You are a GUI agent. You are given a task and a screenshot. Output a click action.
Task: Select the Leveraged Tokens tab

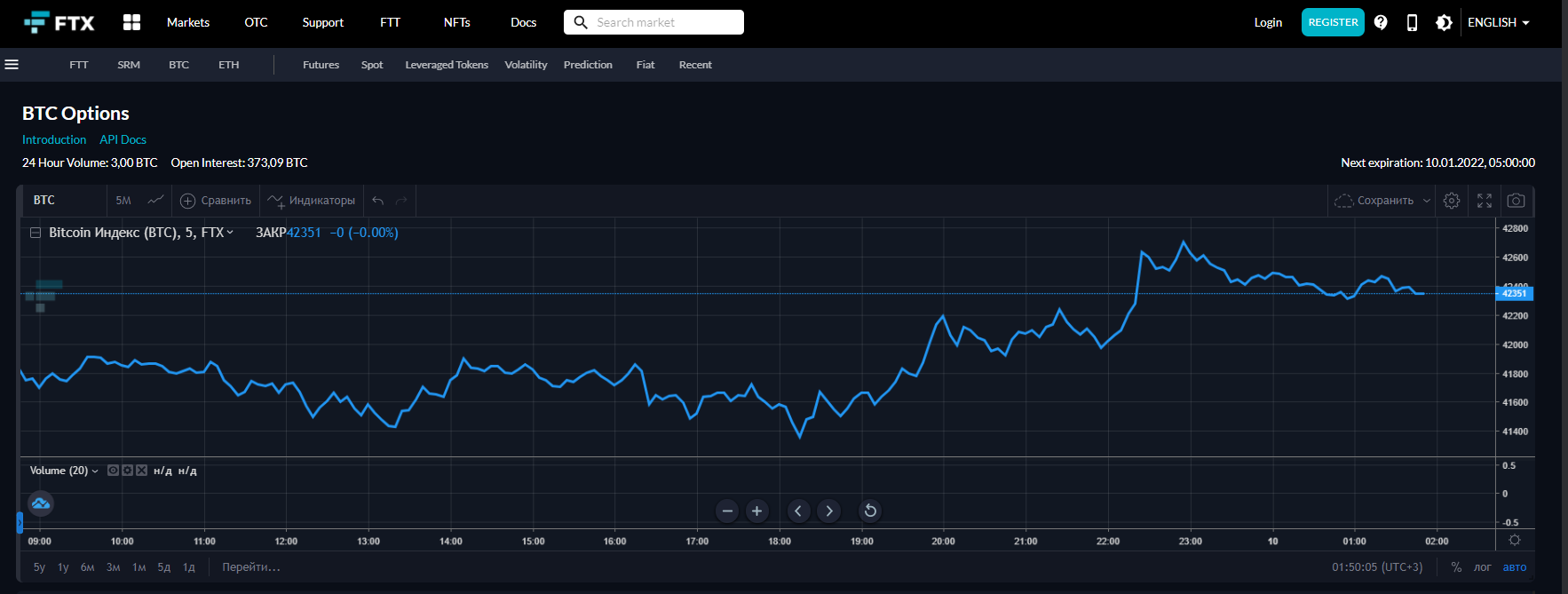click(447, 65)
